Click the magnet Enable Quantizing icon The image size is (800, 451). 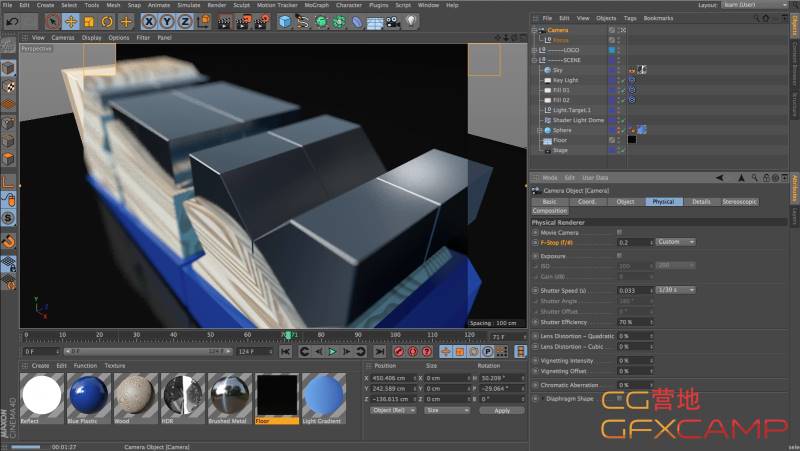[8, 241]
